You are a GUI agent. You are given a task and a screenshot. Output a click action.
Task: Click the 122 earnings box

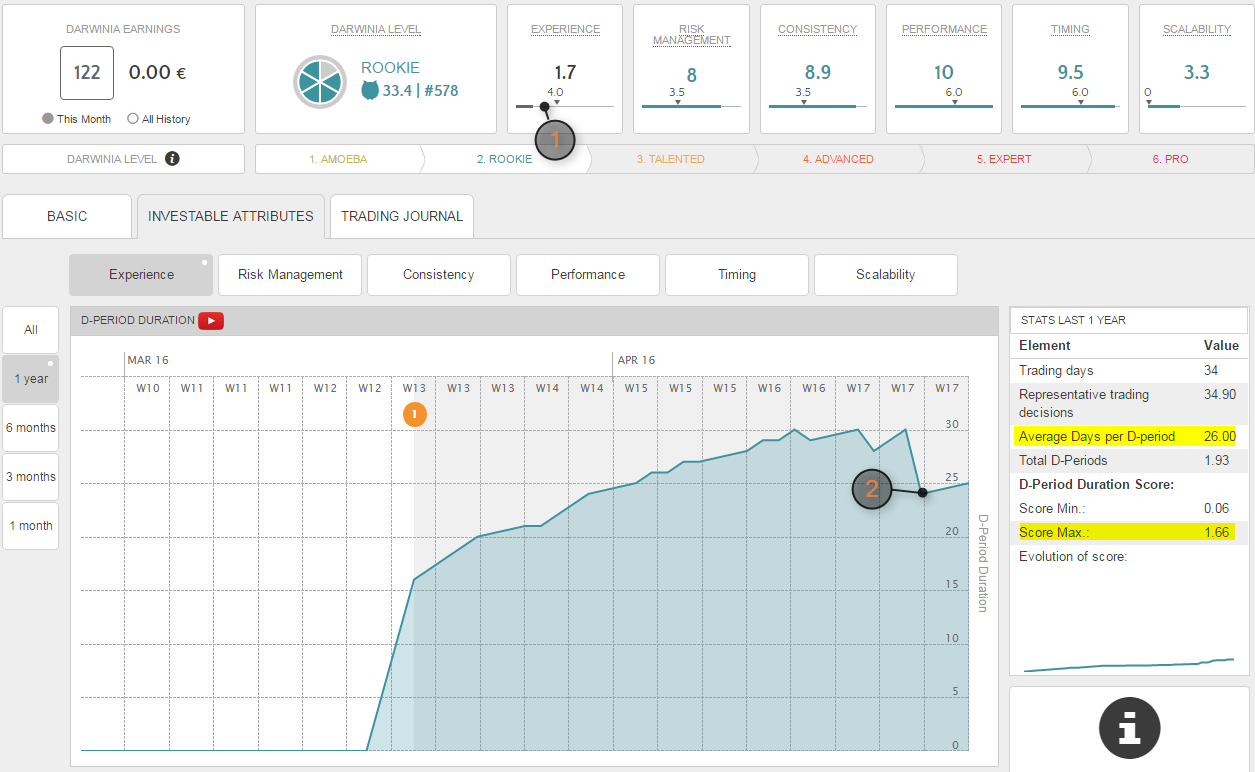(x=87, y=73)
